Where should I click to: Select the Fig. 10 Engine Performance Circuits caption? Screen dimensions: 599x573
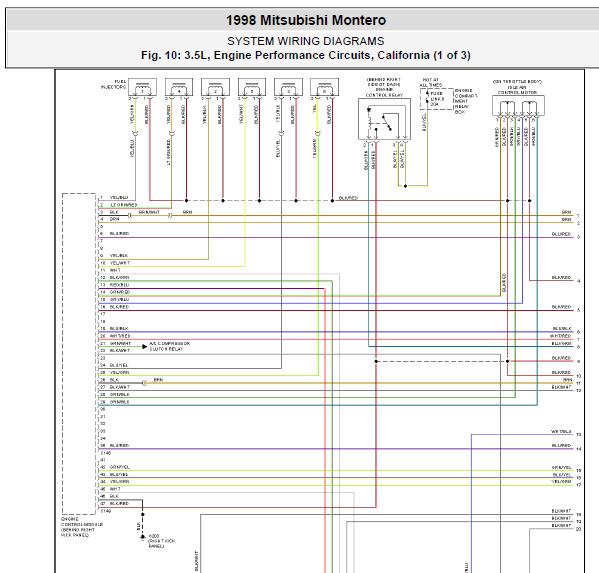(306, 55)
